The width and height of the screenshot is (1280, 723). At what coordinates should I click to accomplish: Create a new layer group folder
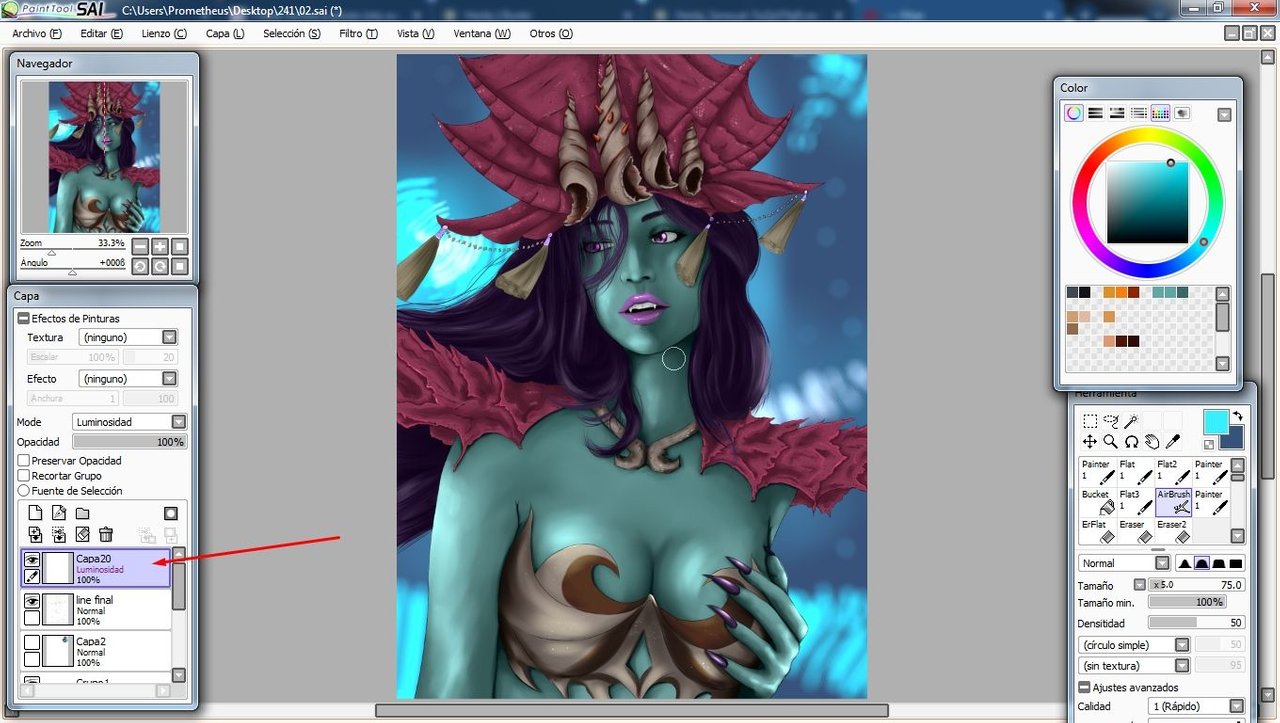click(83, 513)
